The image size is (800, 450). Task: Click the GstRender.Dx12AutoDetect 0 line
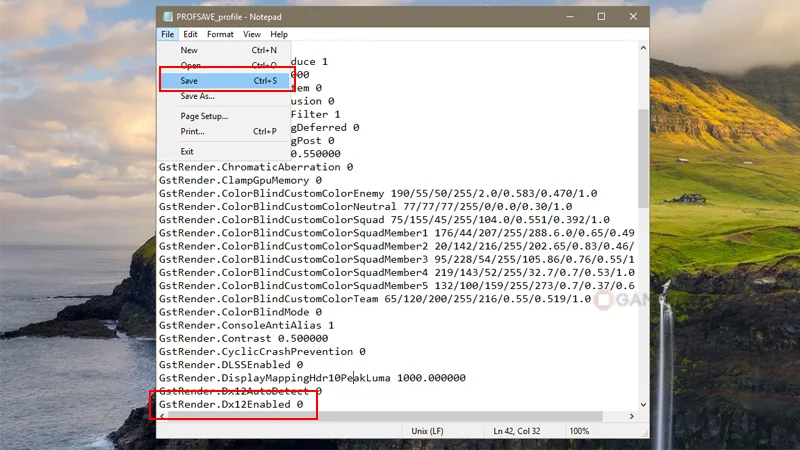tap(240, 391)
